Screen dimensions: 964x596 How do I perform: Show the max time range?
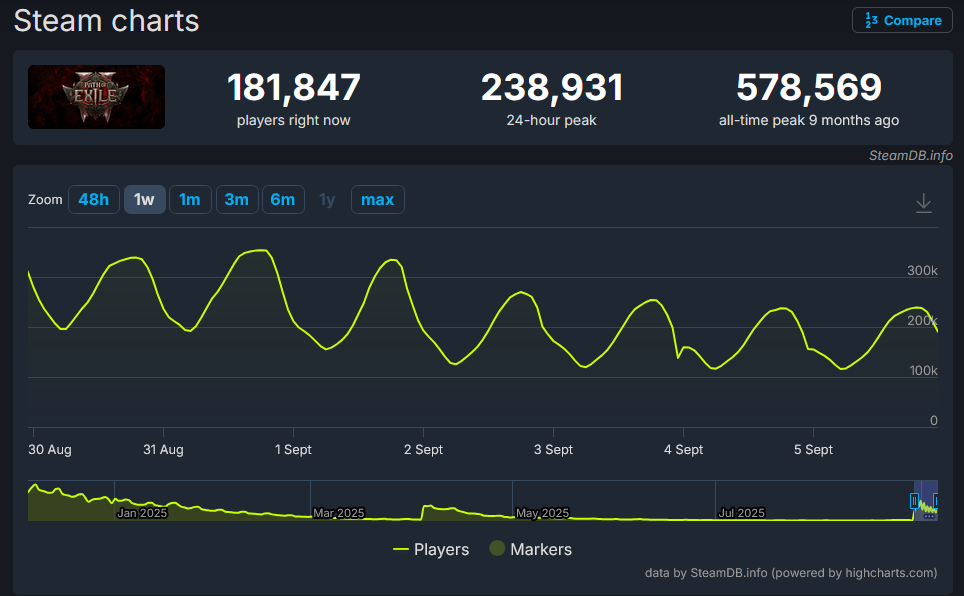click(x=377, y=199)
